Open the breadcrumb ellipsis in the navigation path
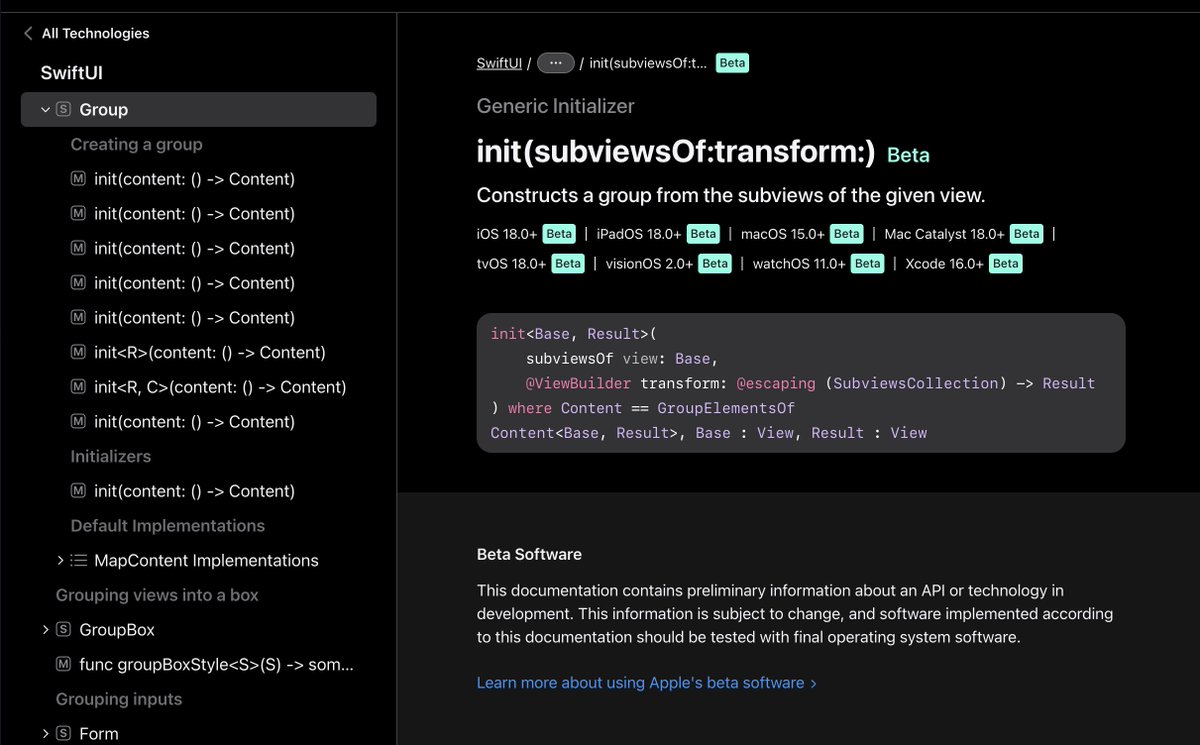 point(556,62)
